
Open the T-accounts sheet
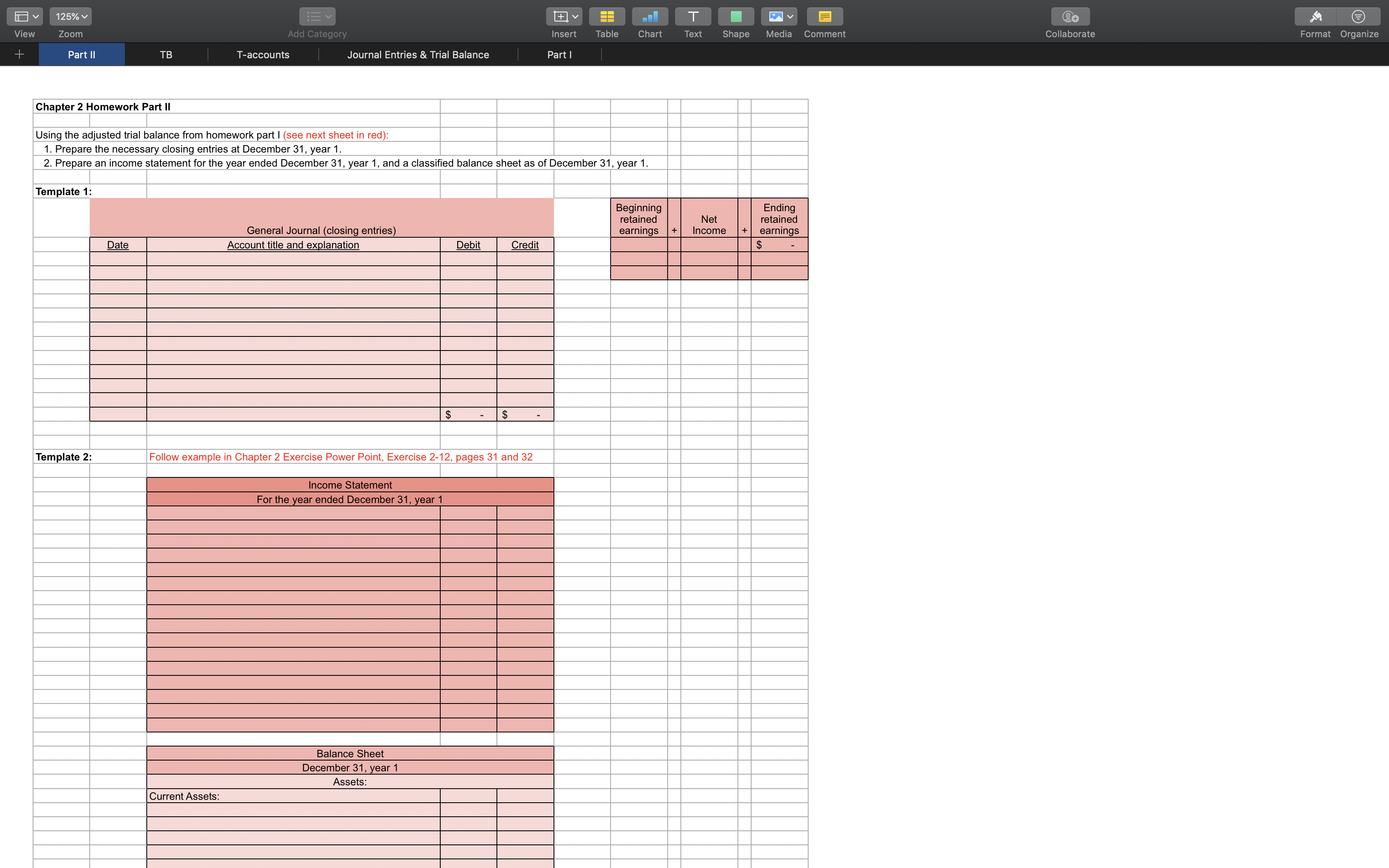tap(263, 54)
